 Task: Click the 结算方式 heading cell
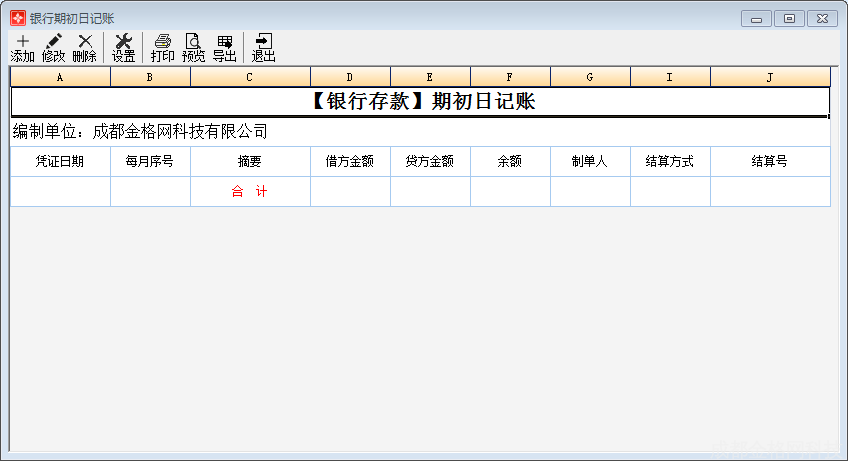click(670, 161)
